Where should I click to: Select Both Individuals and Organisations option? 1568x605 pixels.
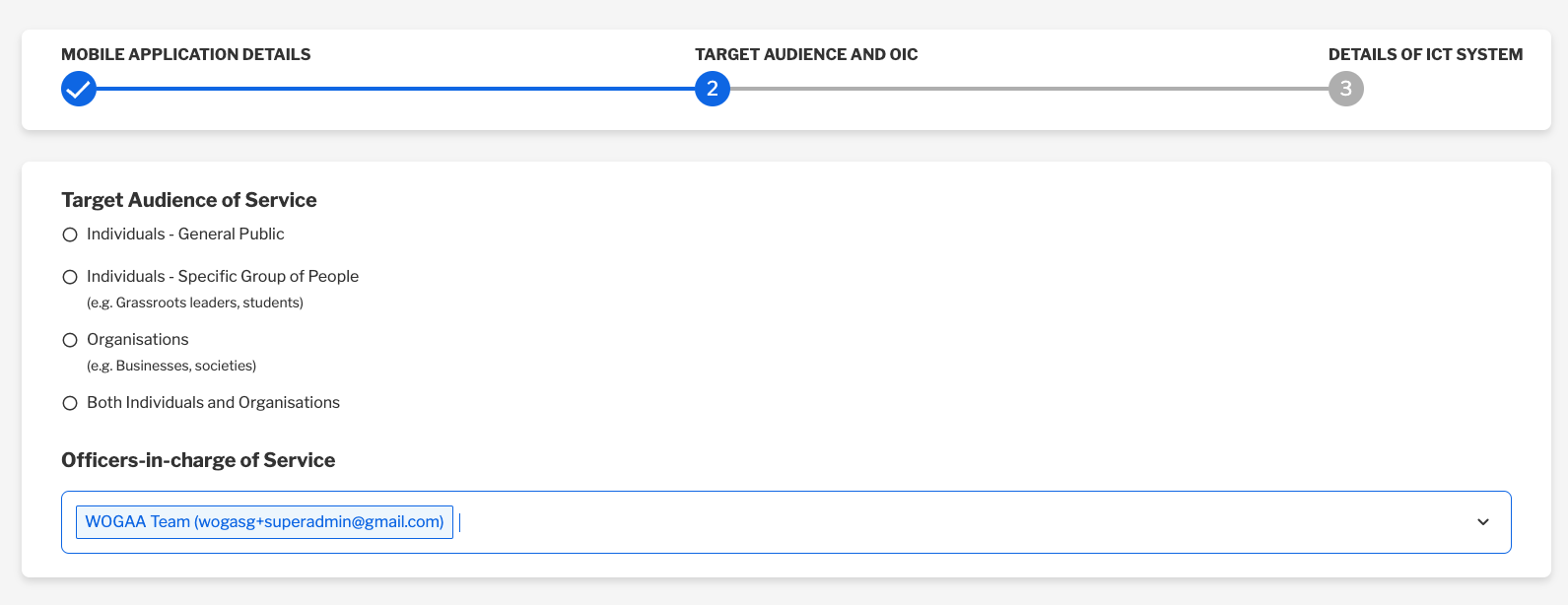pyautogui.click(x=70, y=403)
